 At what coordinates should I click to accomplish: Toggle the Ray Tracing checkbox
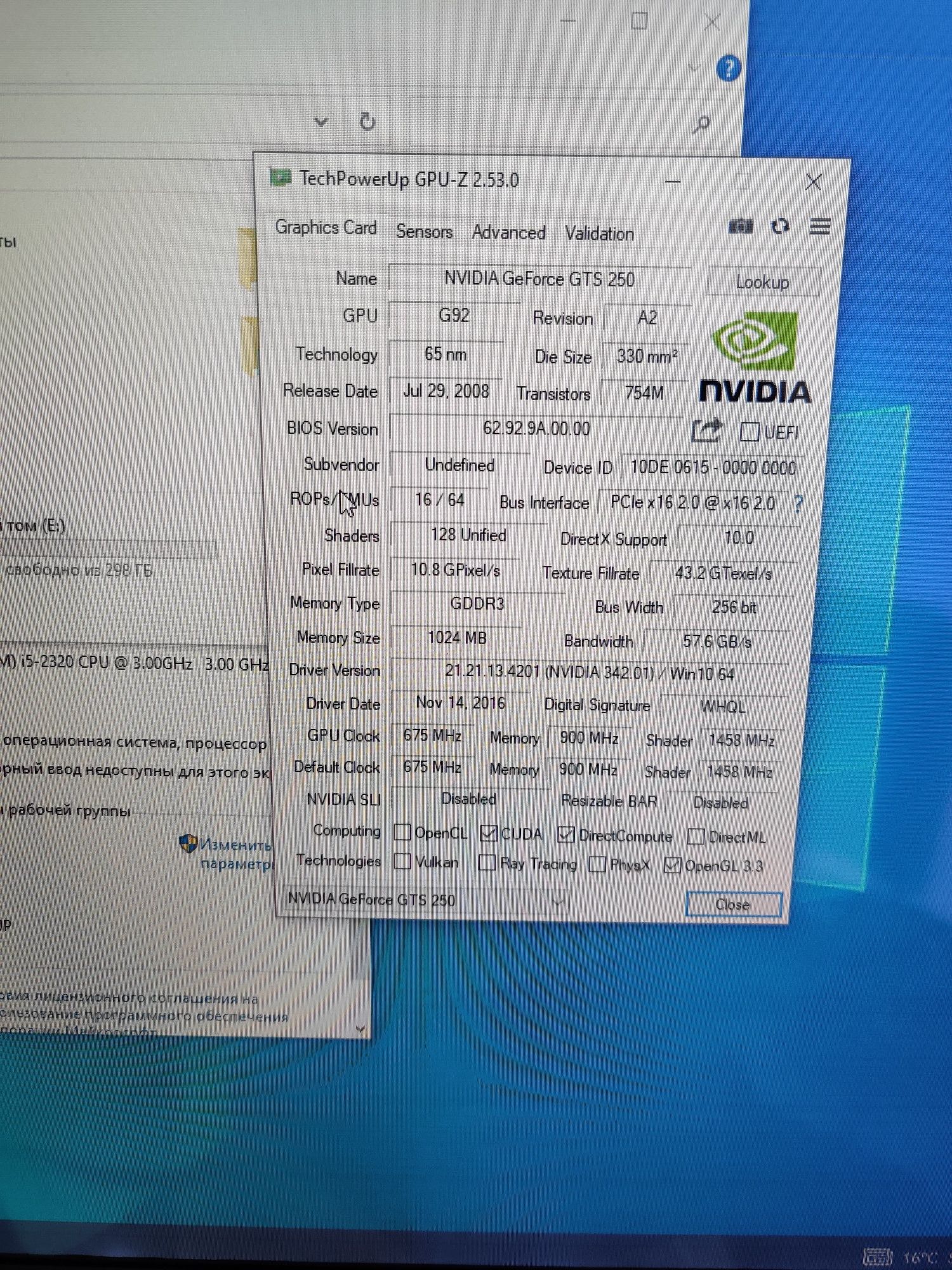point(487,862)
